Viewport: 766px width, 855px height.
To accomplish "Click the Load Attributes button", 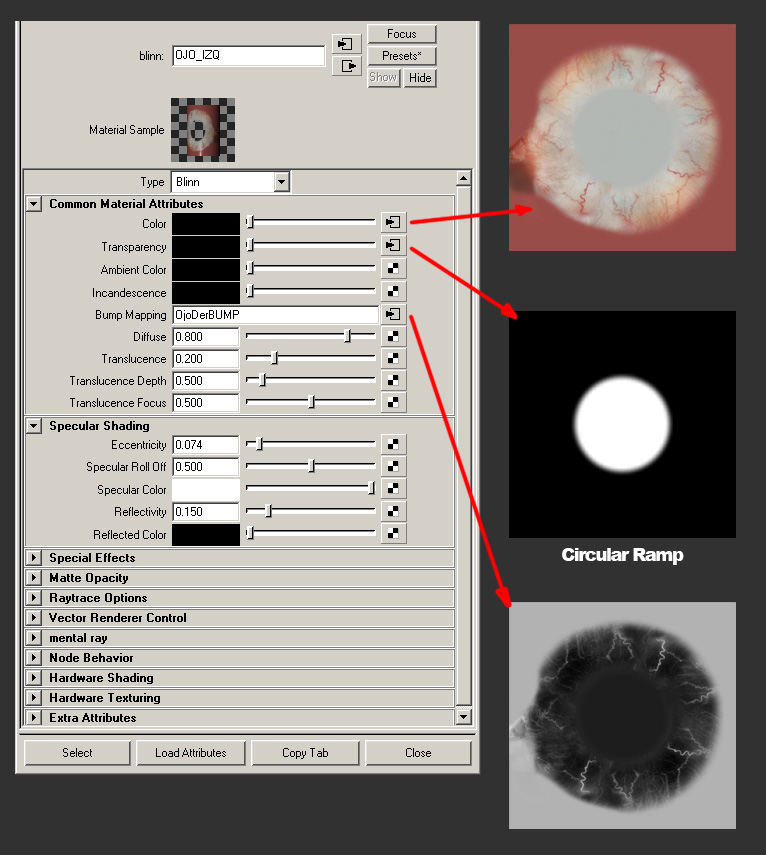I will point(191,752).
